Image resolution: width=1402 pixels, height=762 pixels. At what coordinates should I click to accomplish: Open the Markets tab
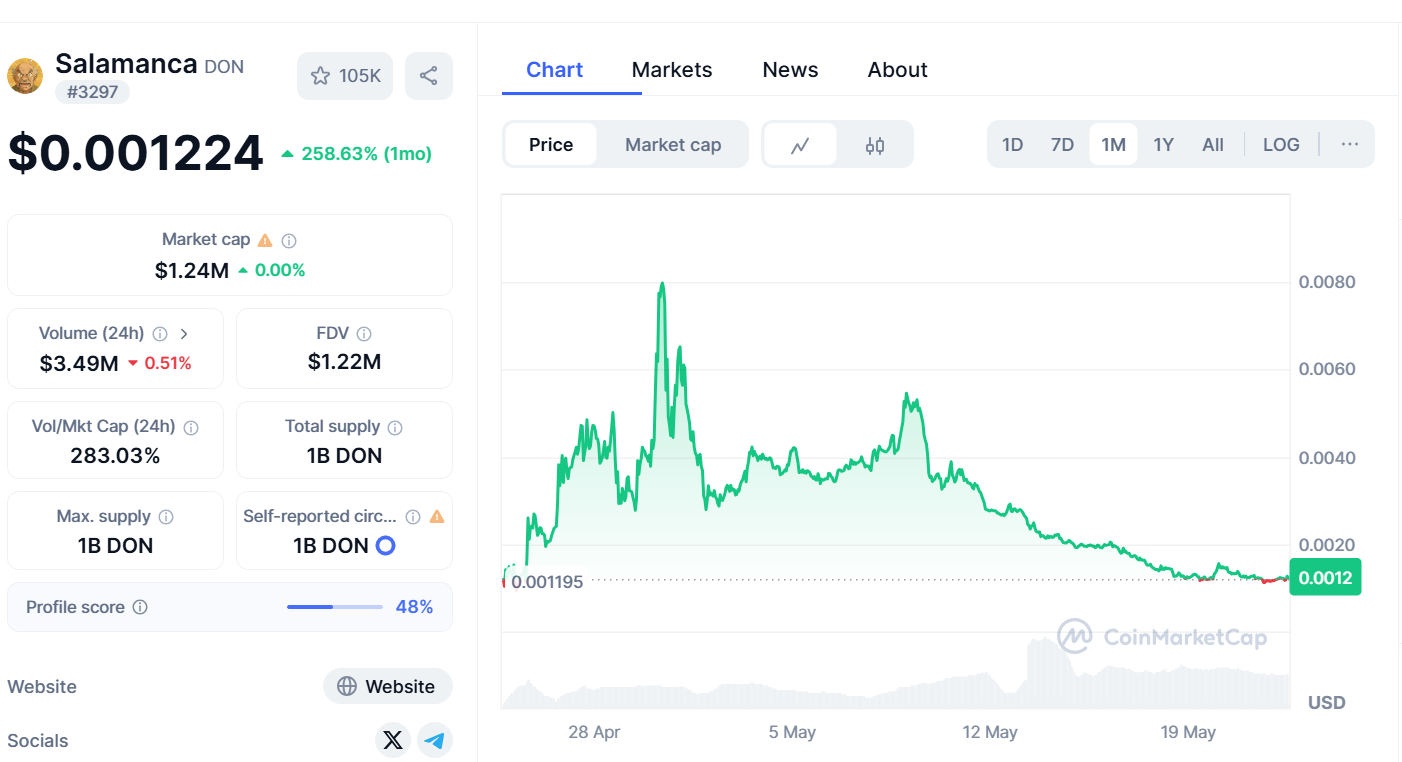pos(672,70)
